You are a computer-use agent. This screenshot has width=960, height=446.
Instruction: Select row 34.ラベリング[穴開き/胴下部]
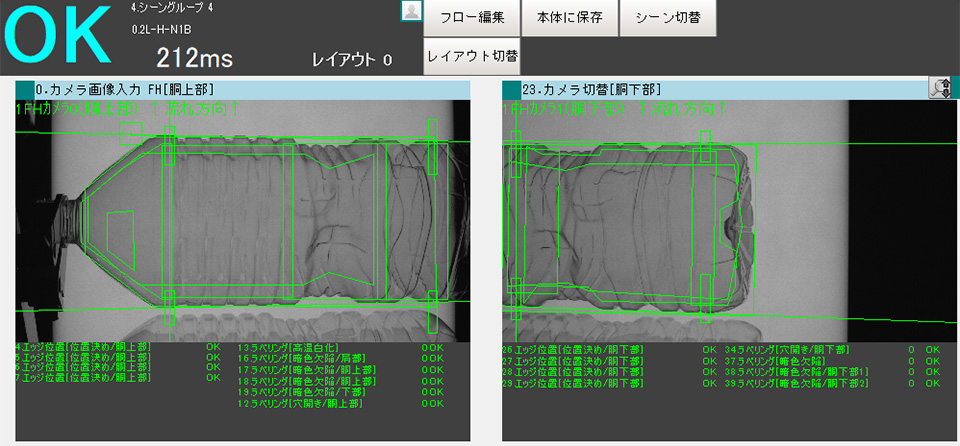[x=787, y=349]
